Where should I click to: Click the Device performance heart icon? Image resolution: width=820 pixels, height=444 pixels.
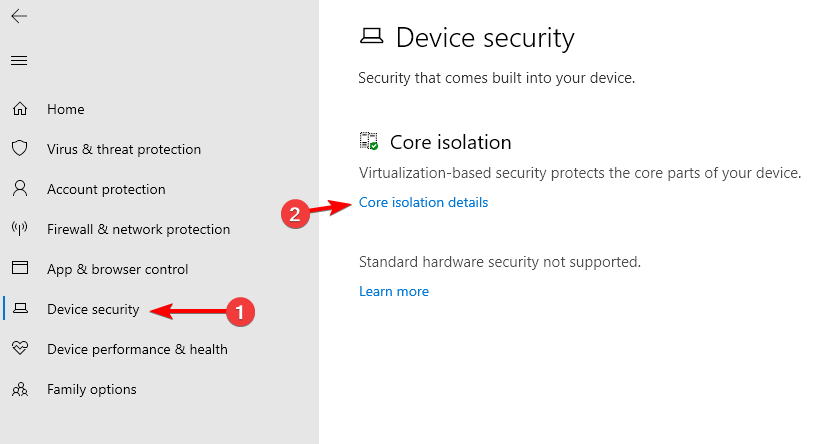click(20, 348)
